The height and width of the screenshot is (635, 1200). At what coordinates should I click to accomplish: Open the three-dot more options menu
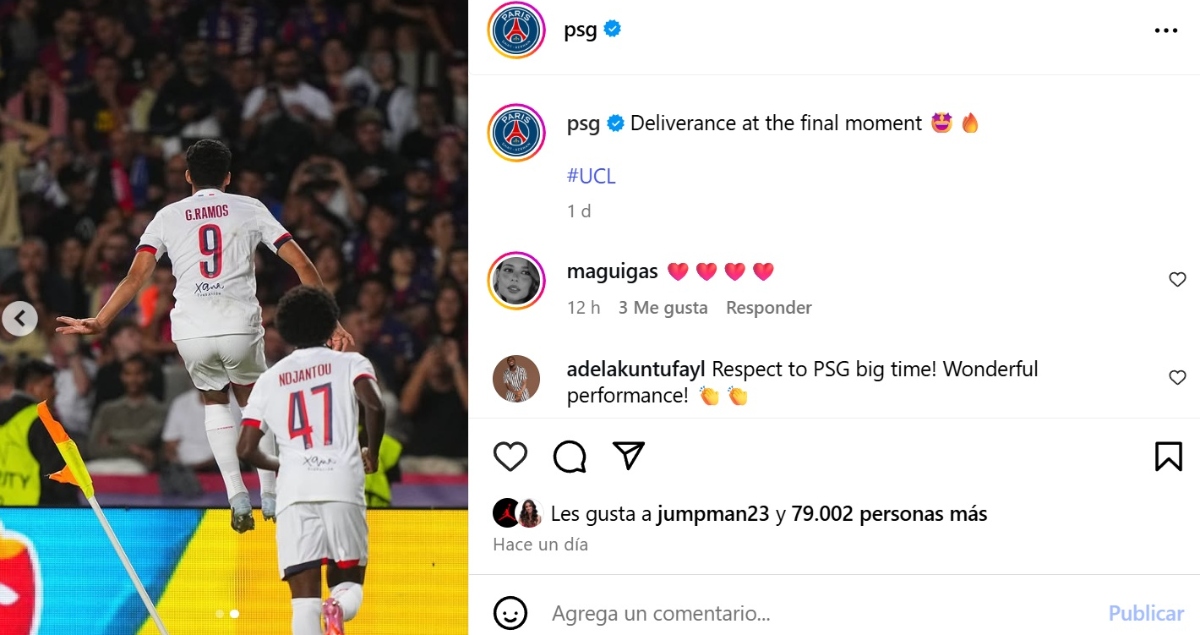tap(1166, 31)
